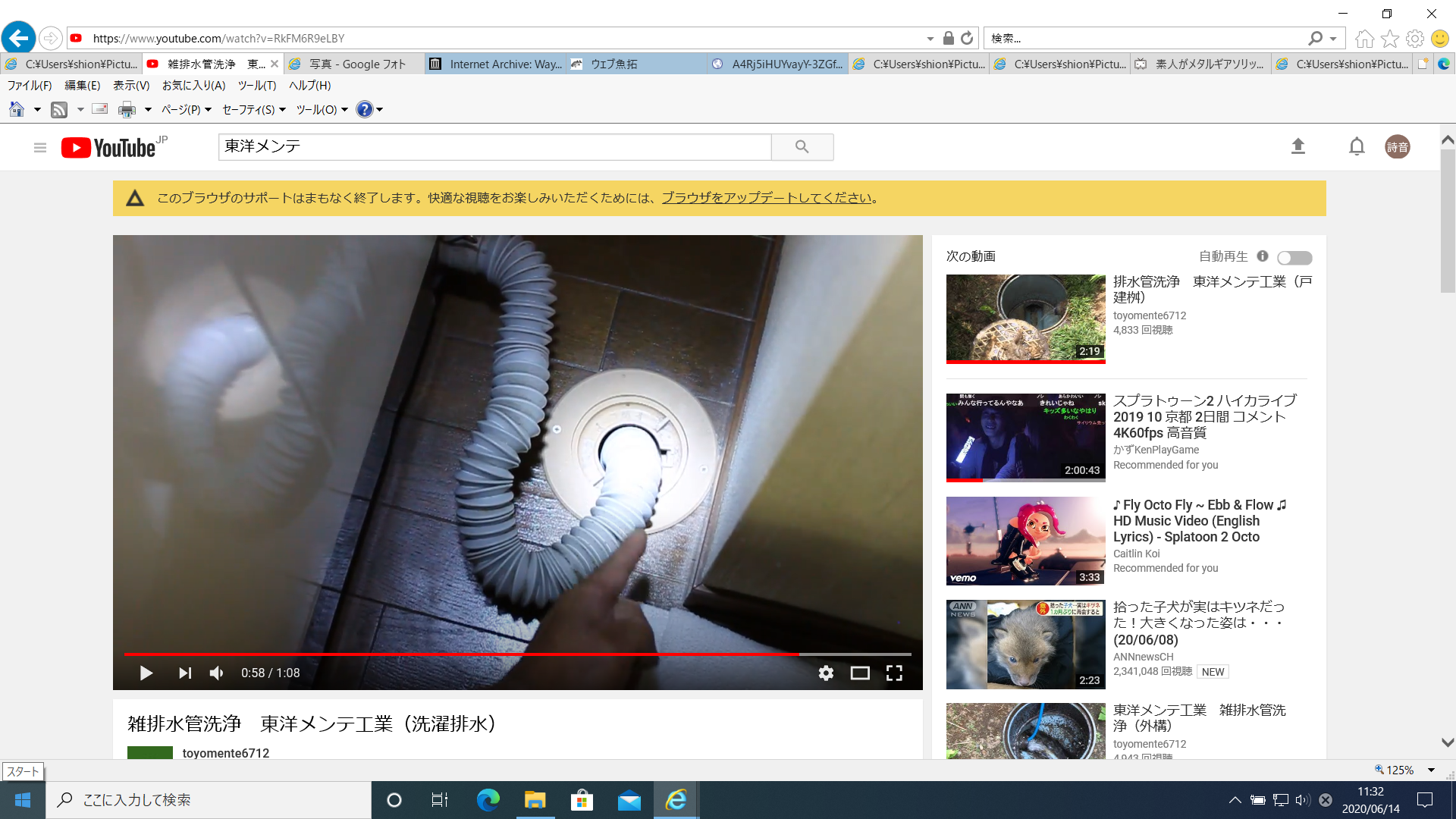The image size is (1456, 819).
Task: Enter fullscreen video mode
Action: click(894, 673)
